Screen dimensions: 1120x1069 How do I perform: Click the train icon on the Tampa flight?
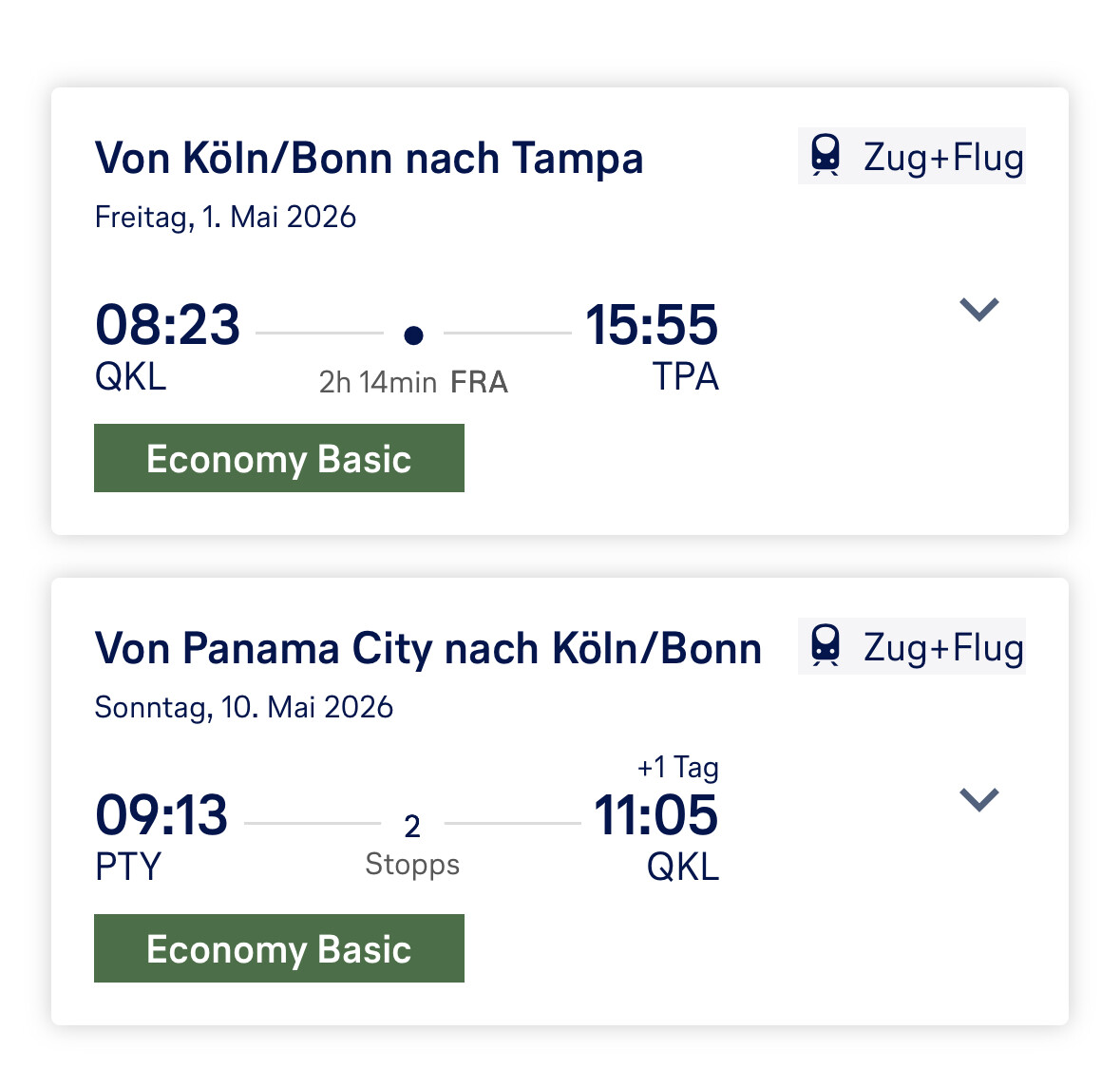click(x=826, y=156)
